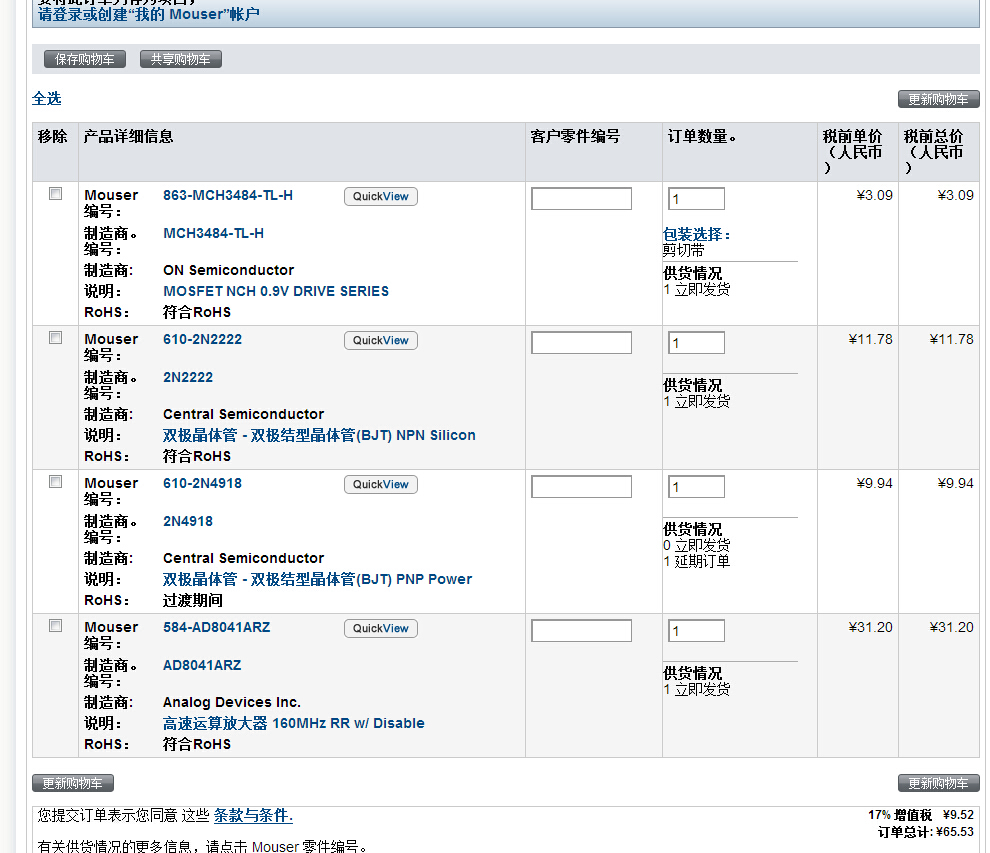Focus customer part number field for 2N4918 row
990x853 pixels.
click(x=581, y=486)
